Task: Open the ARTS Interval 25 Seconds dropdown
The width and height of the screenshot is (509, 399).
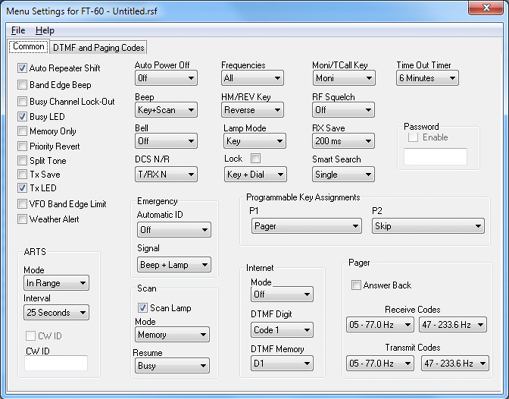Action: (56, 312)
